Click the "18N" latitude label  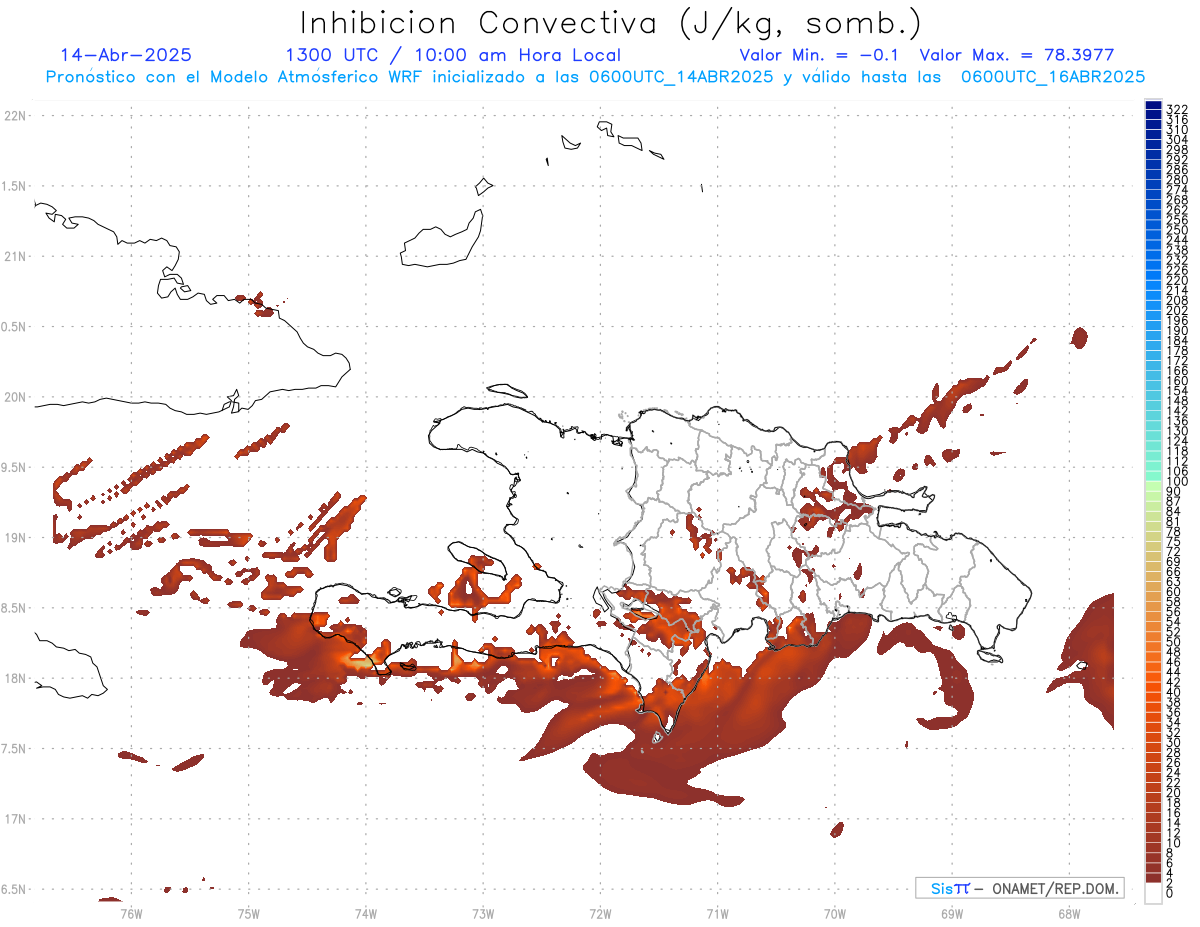pyautogui.click(x=14, y=678)
